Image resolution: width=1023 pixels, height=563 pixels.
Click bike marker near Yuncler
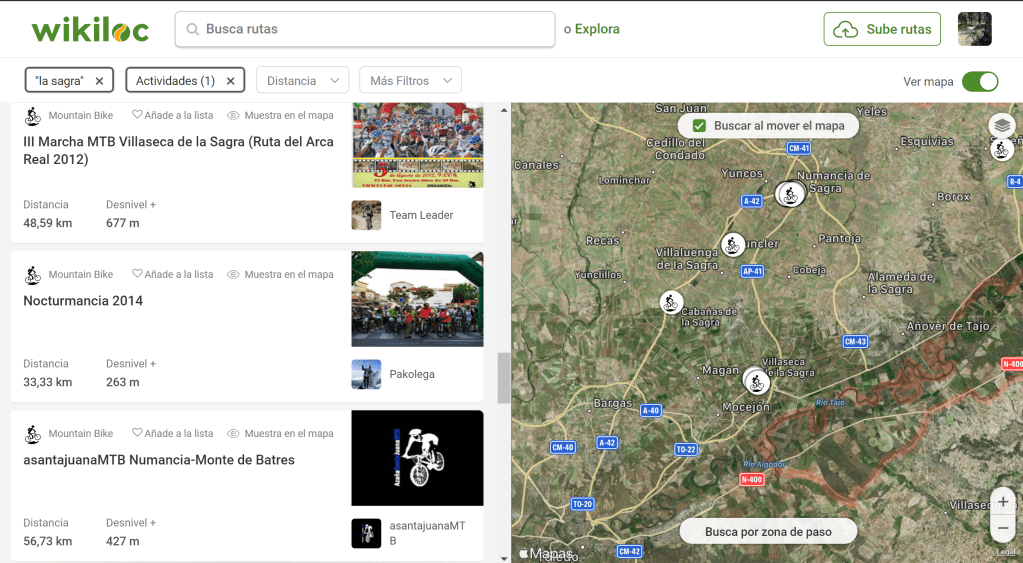pos(733,244)
